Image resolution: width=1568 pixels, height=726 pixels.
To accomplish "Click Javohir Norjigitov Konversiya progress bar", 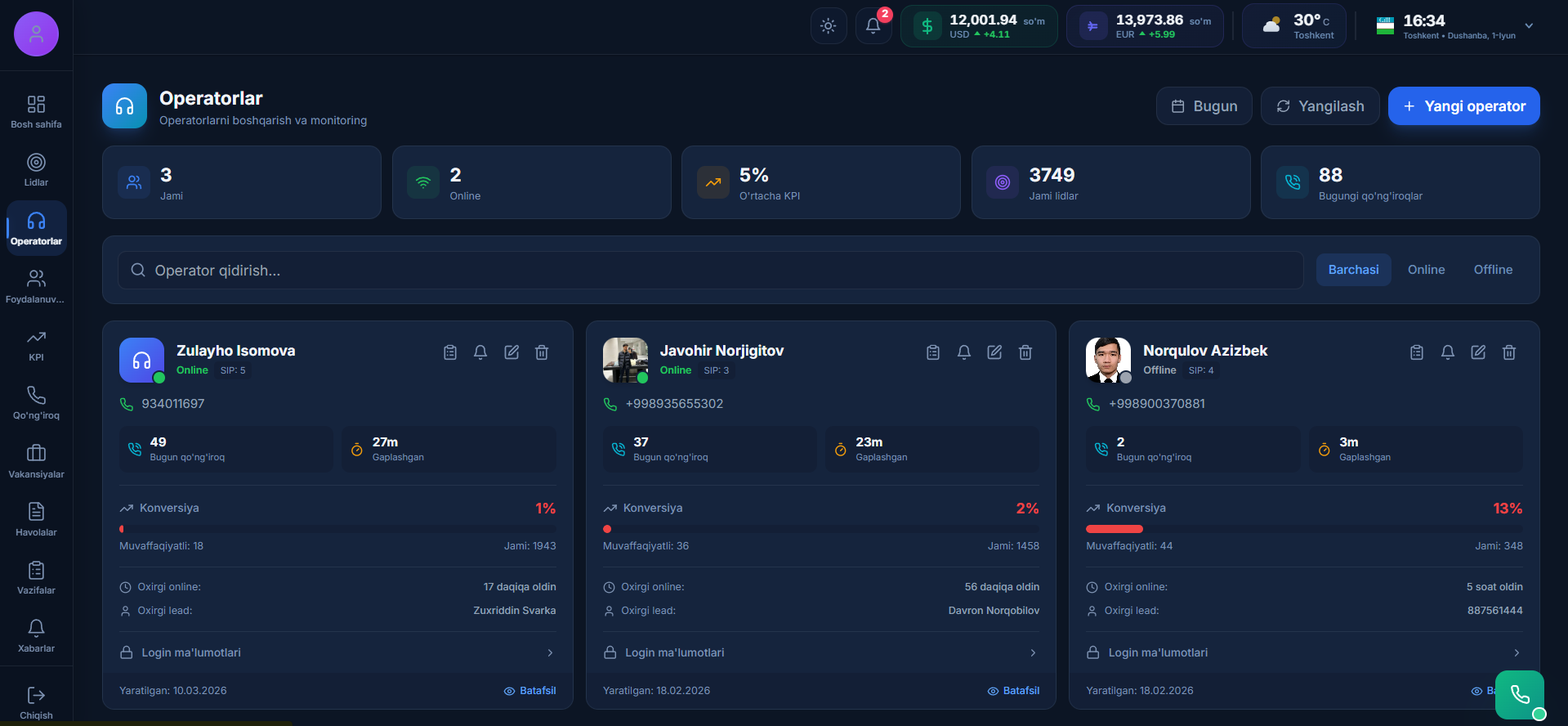I will [x=821, y=529].
